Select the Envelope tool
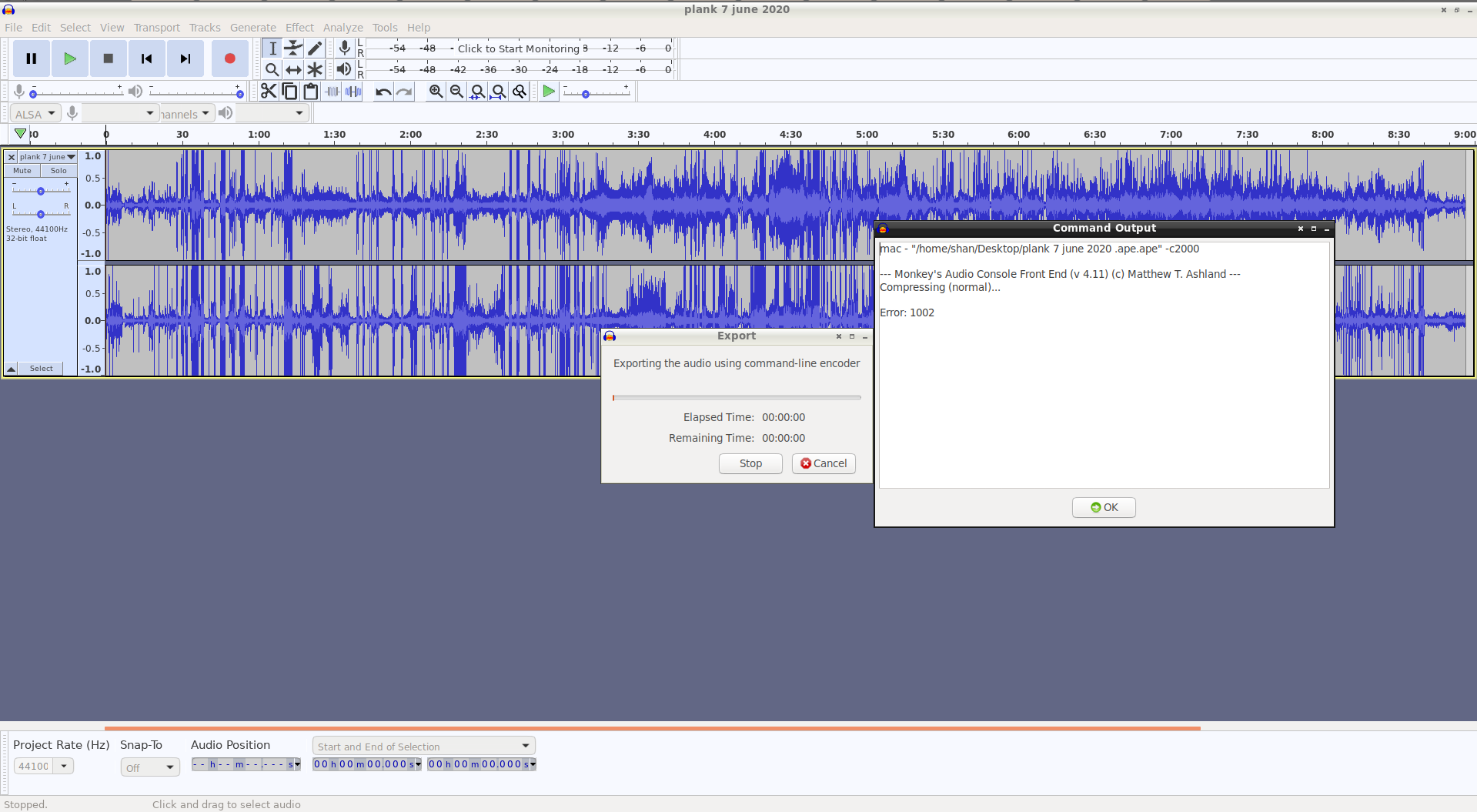Screen dimensions: 1477x812 click(293, 48)
